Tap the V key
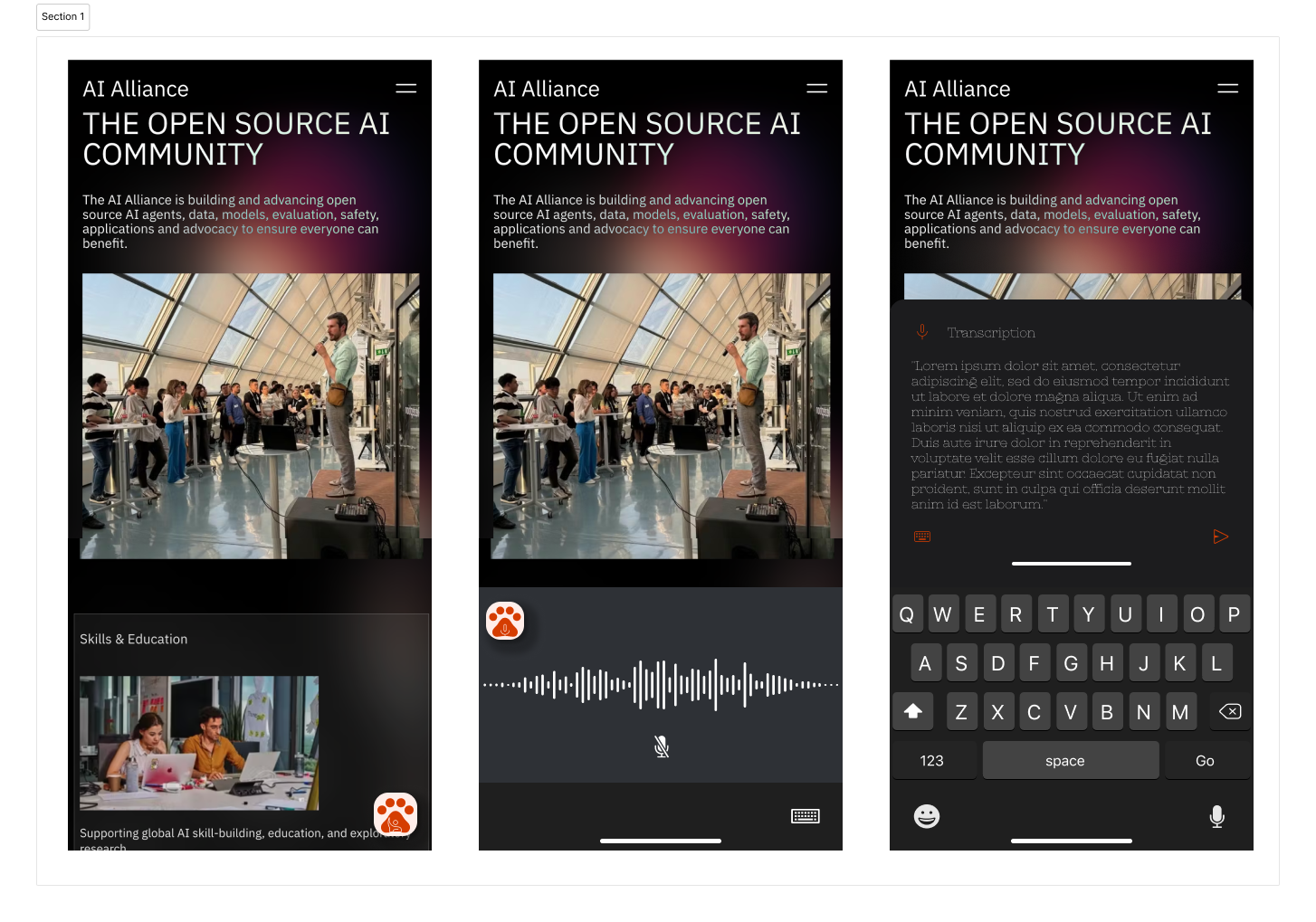Image resolution: width=1316 pixels, height=922 pixels. (1071, 712)
